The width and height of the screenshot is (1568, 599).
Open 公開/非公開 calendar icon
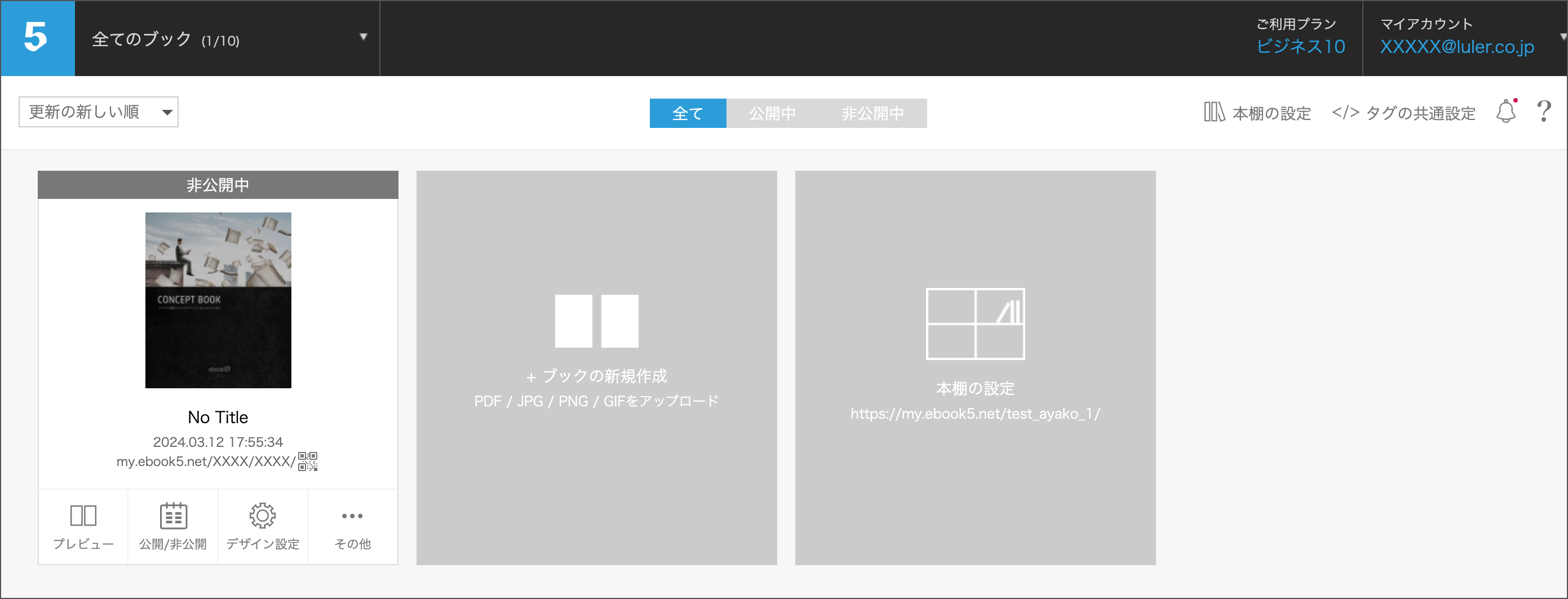pyautogui.click(x=173, y=516)
